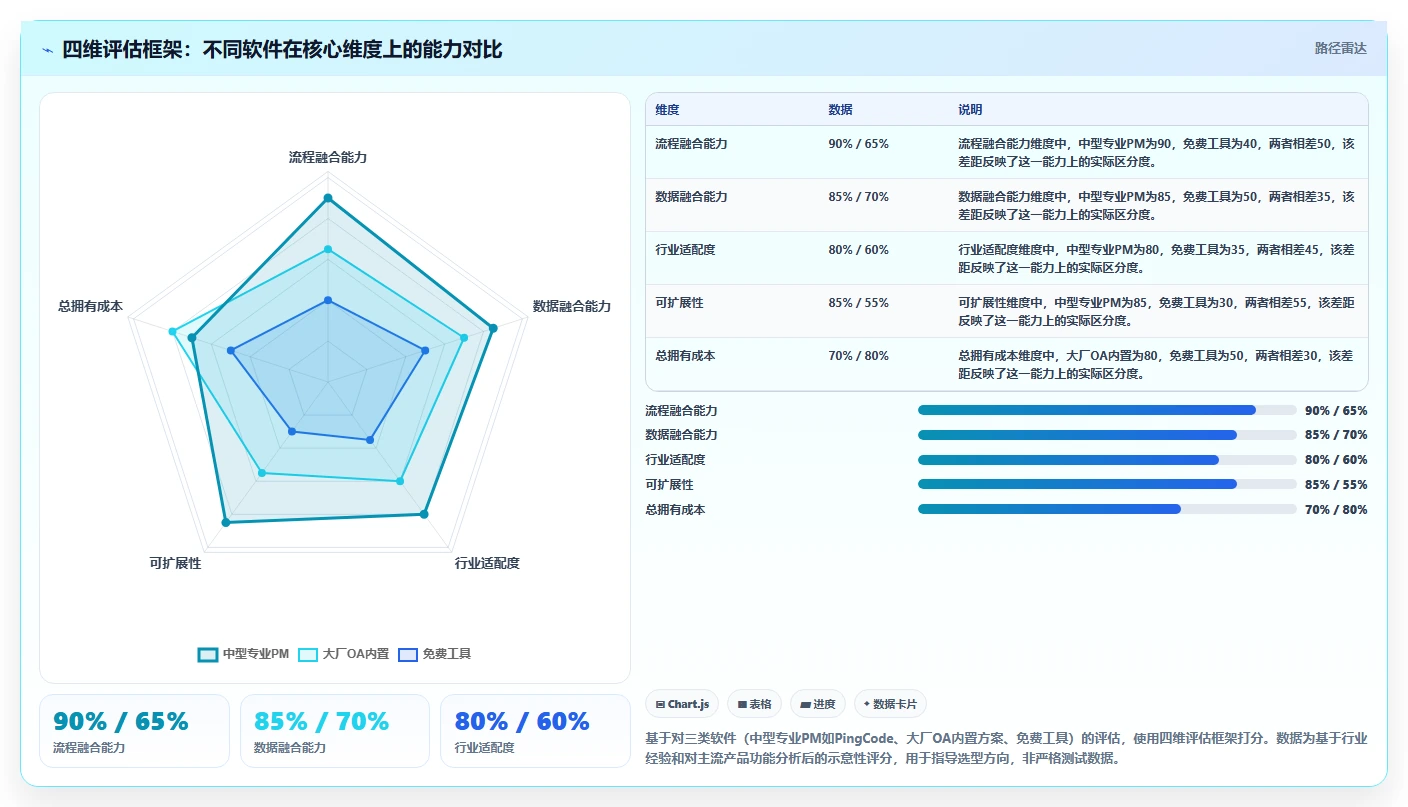Screen dimensions: 1408x807
Task: Click the 流程融合能力 axis label on radar chart
Action: 328,157
